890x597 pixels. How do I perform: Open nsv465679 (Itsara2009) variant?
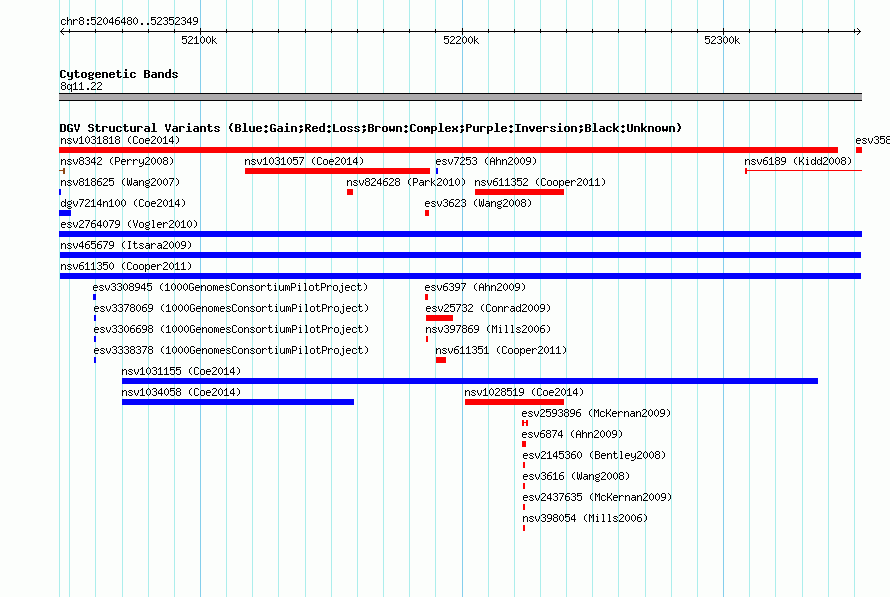(x=126, y=245)
